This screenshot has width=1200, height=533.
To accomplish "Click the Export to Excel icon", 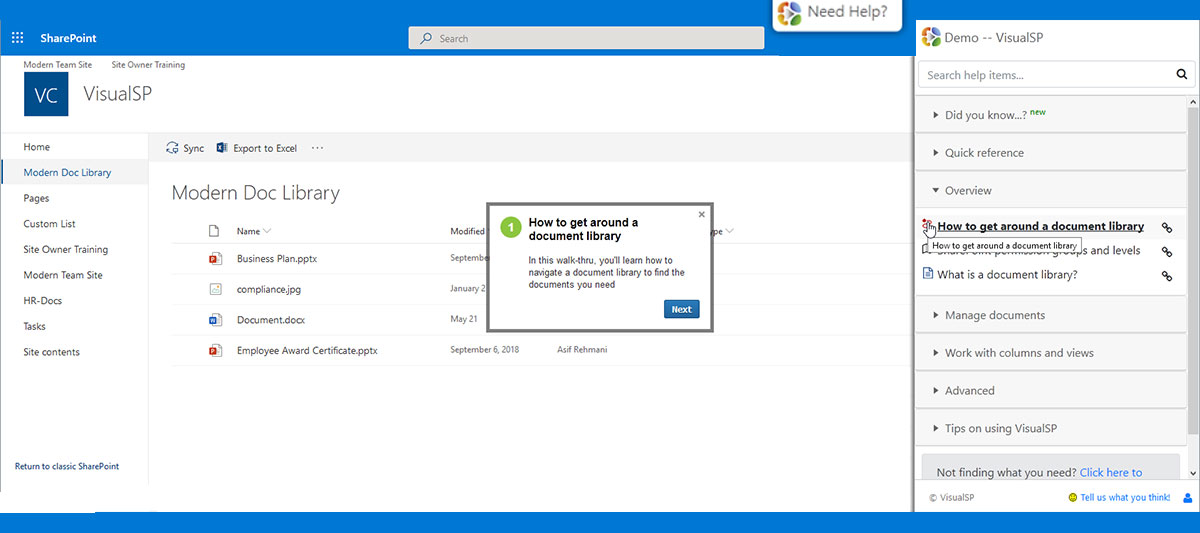I will (222, 148).
